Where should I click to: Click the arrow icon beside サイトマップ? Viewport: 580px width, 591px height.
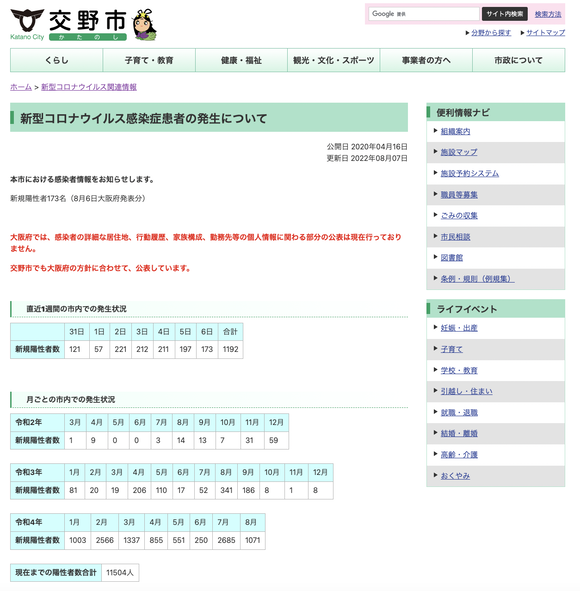click(522, 33)
